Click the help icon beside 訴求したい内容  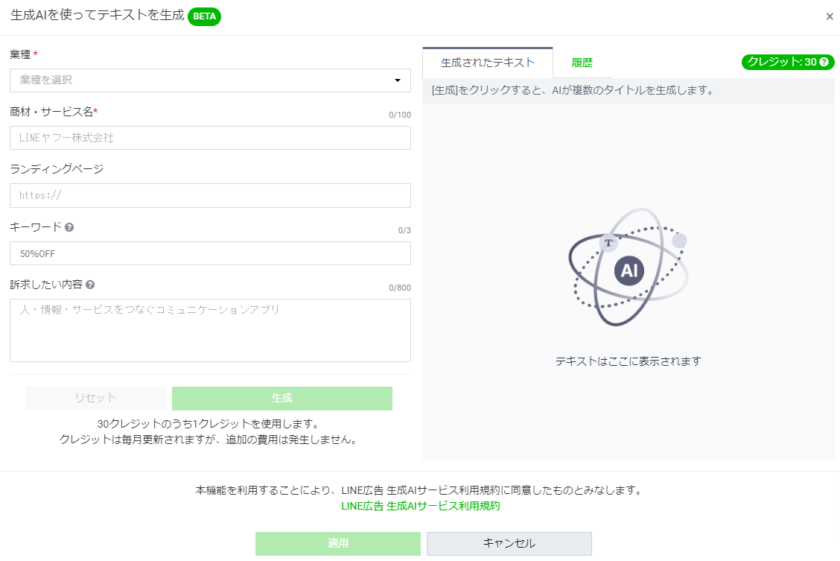[x=90, y=285]
